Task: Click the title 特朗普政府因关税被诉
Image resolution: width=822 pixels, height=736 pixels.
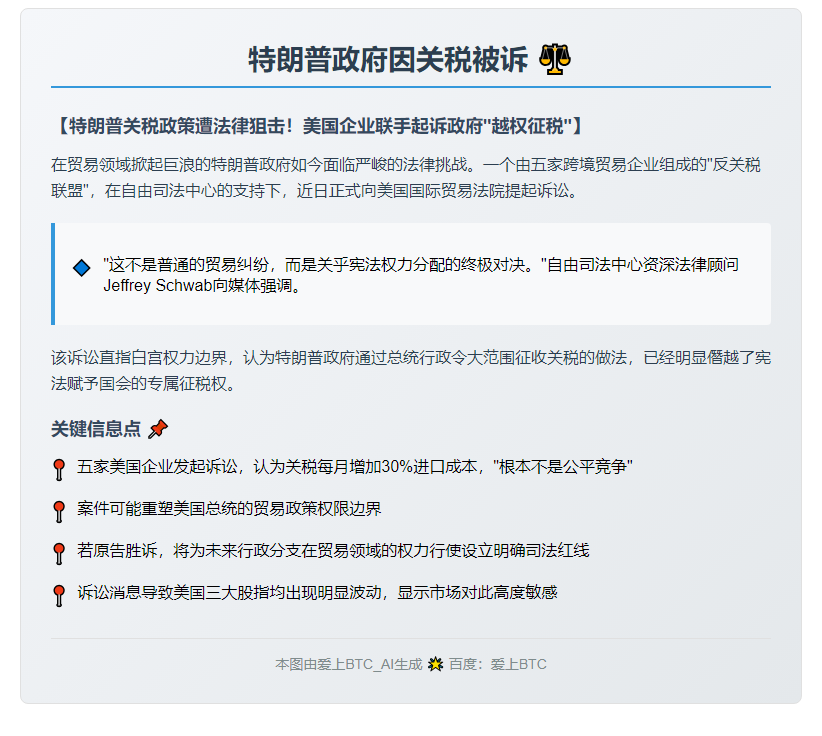Action: pos(388,59)
